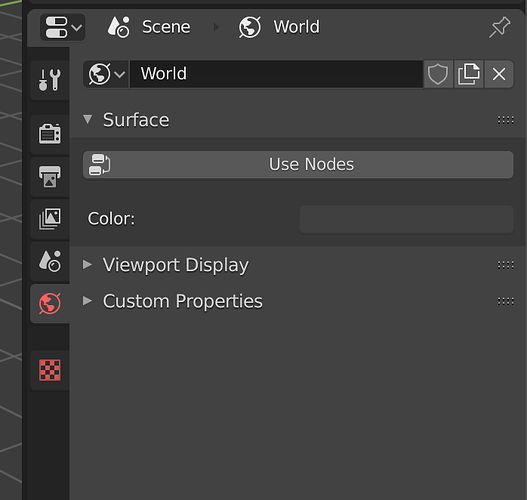Click the Viewport Display panel grip dots

click(505, 265)
